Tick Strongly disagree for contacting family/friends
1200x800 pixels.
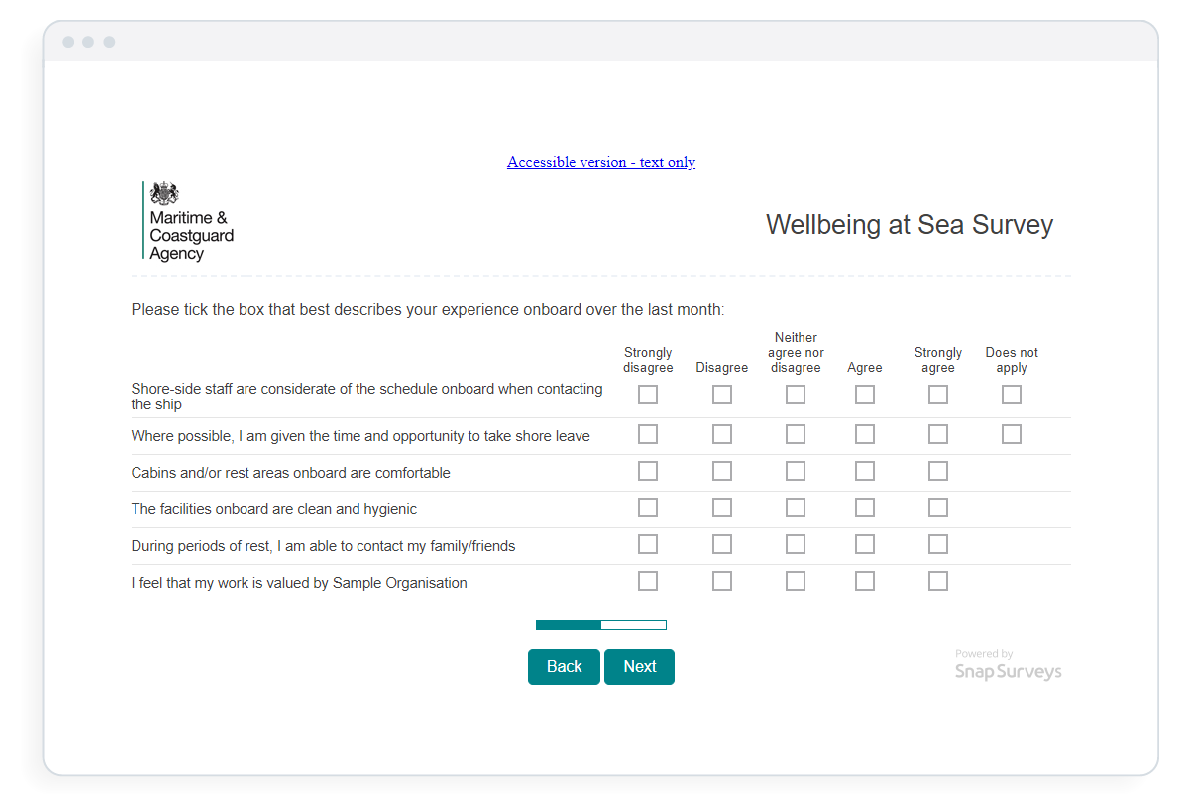[648, 544]
